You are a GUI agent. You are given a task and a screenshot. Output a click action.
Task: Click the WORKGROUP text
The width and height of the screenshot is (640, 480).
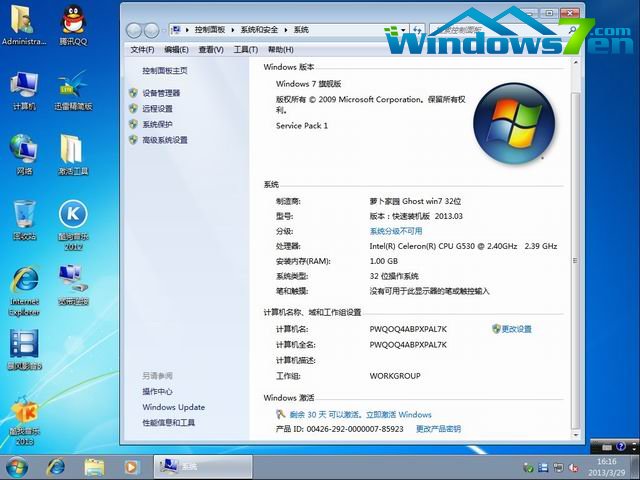click(395, 376)
